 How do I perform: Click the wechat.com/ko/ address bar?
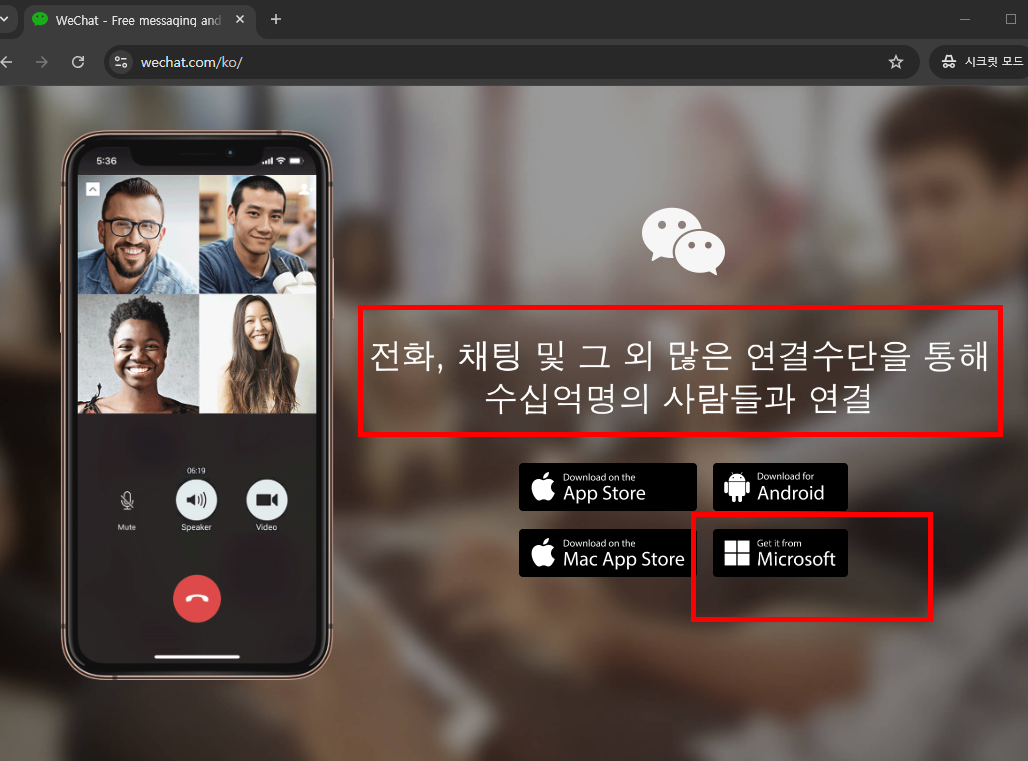(511, 62)
